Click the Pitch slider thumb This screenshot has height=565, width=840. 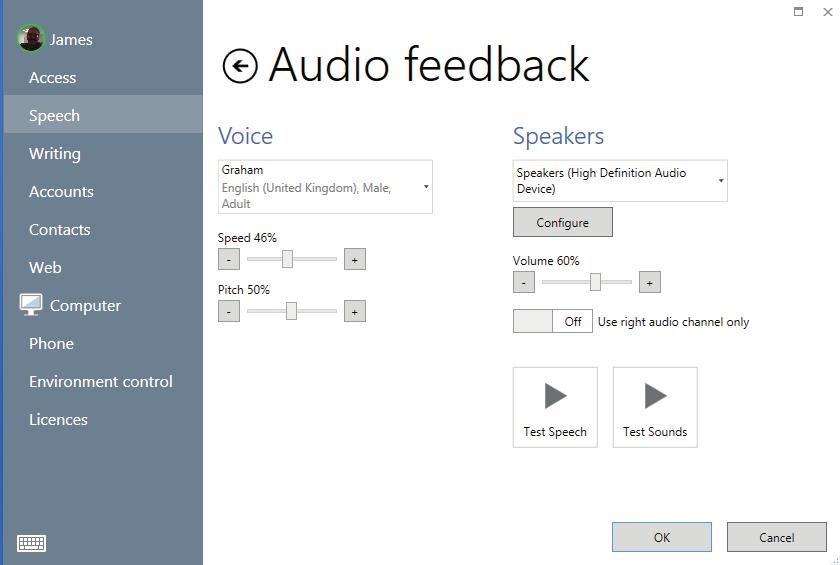point(291,311)
